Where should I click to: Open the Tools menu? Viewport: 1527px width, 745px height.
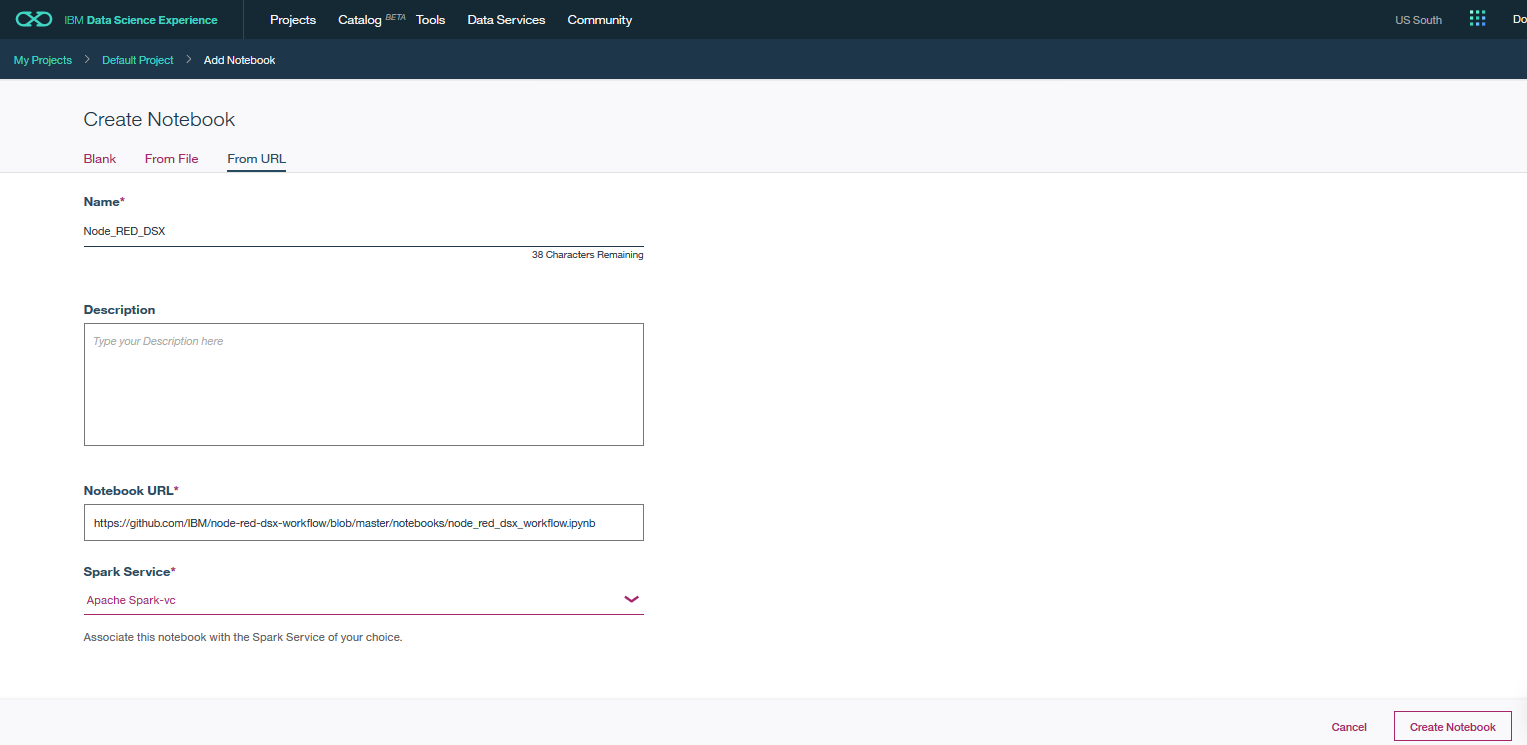431,20
